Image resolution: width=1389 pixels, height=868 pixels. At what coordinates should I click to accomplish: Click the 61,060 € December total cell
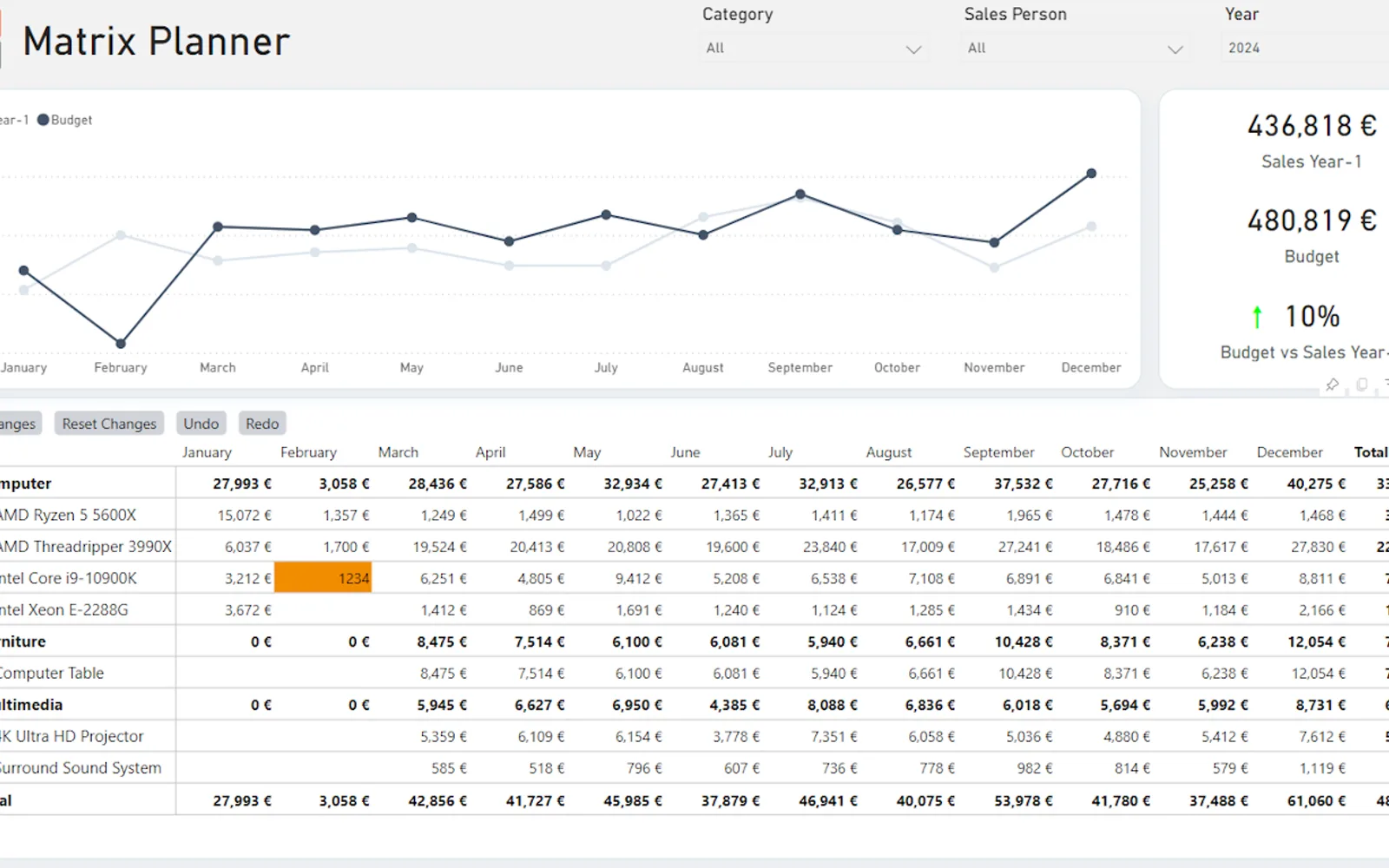tap(1316, 800)
